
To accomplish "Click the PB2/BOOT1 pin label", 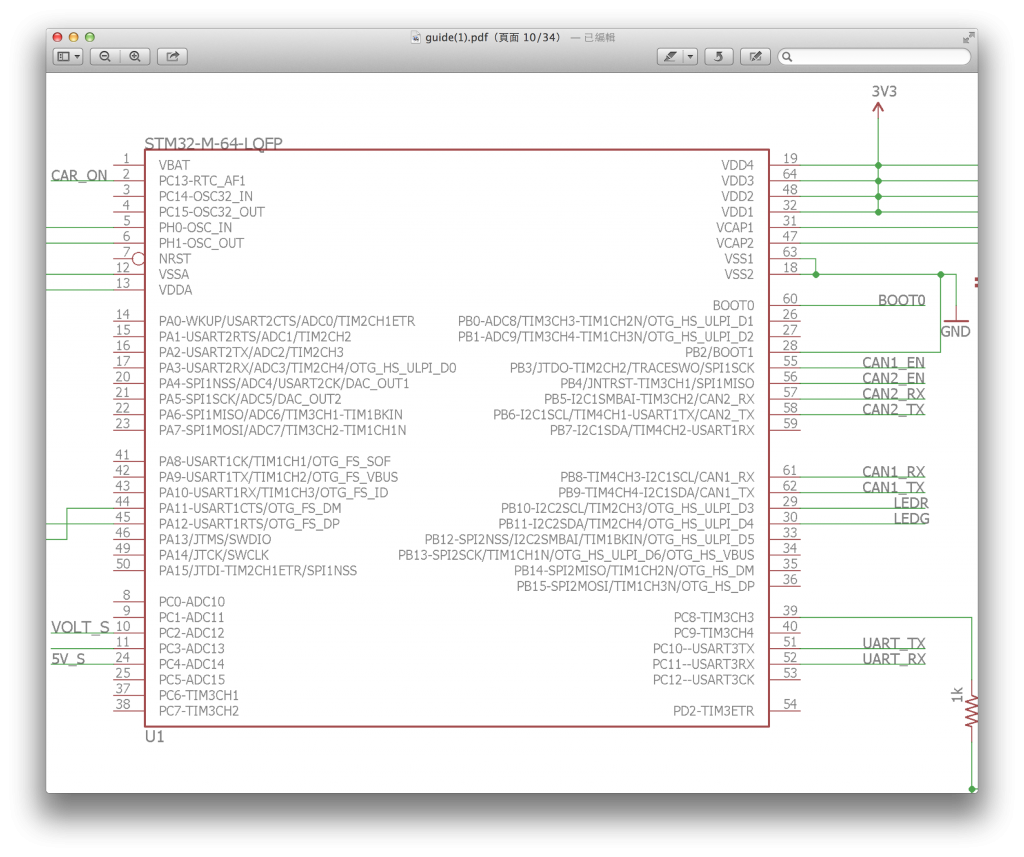I will point(719,352).
